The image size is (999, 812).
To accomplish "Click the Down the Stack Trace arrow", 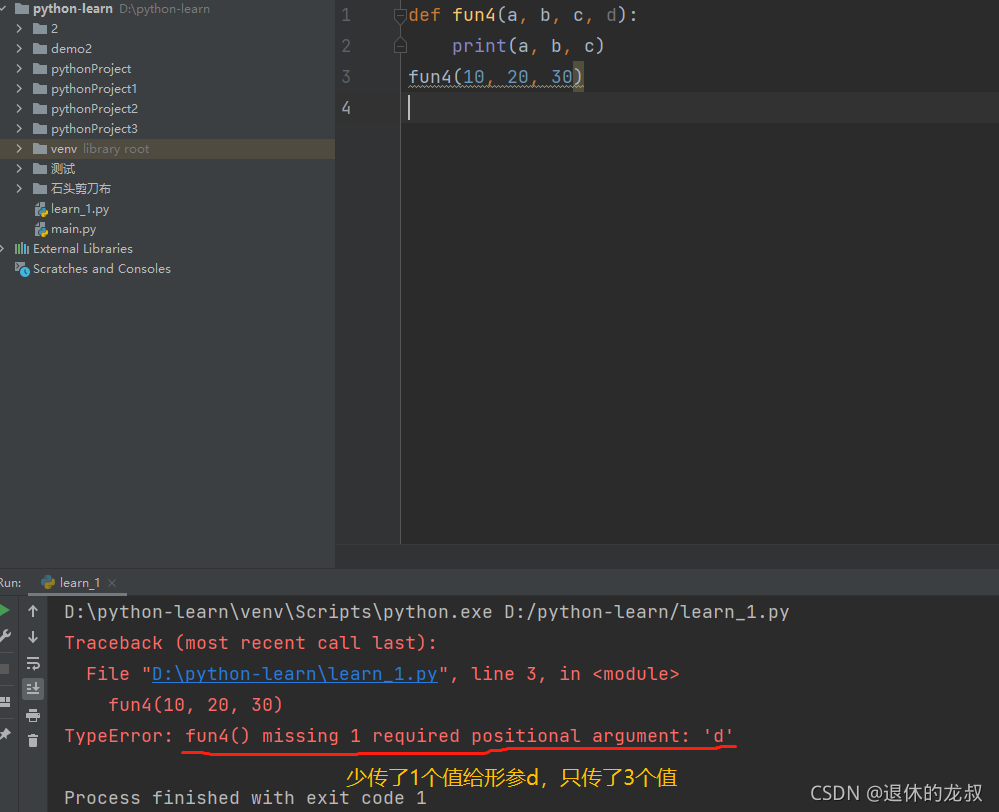I will point(33,637).
